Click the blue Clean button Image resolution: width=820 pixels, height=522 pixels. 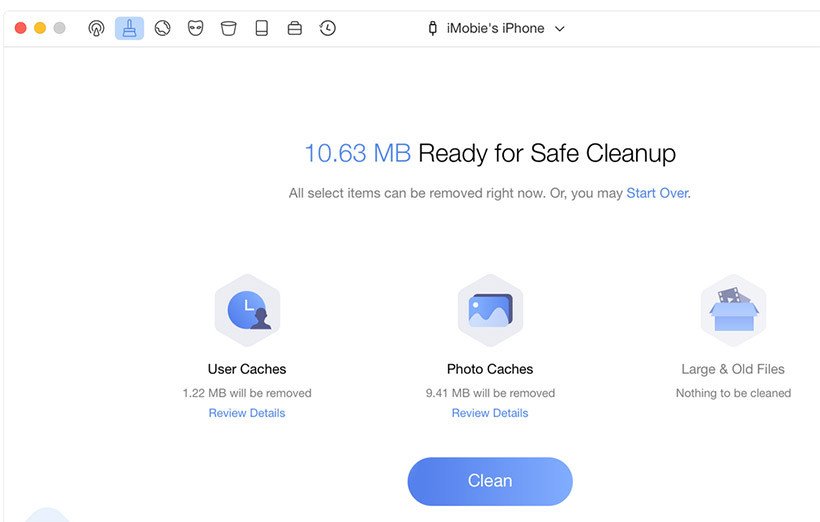click(x=490, y=481)
